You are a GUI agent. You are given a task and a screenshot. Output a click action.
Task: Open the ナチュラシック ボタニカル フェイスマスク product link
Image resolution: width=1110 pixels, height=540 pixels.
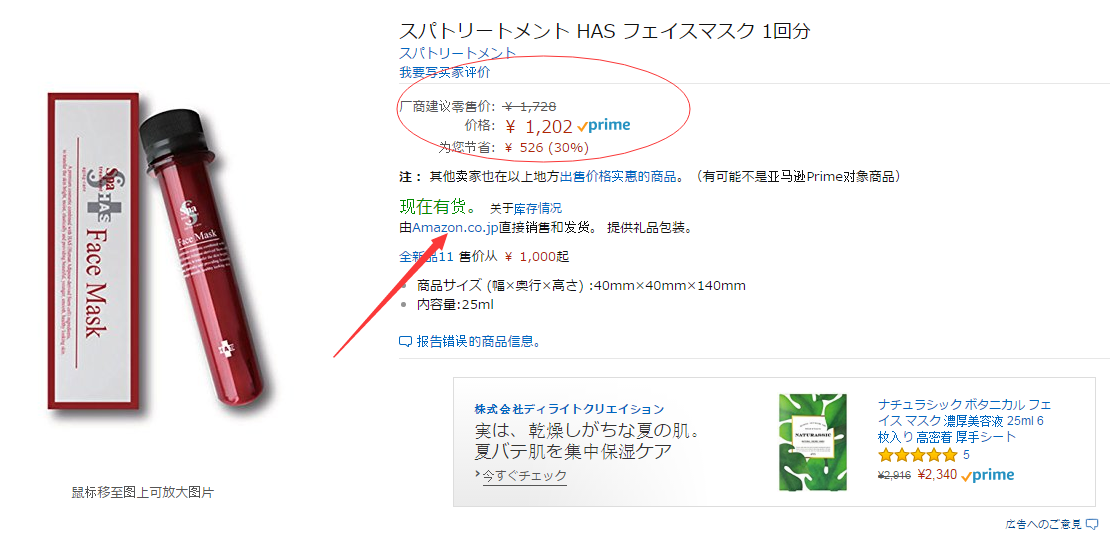point(964,420)
